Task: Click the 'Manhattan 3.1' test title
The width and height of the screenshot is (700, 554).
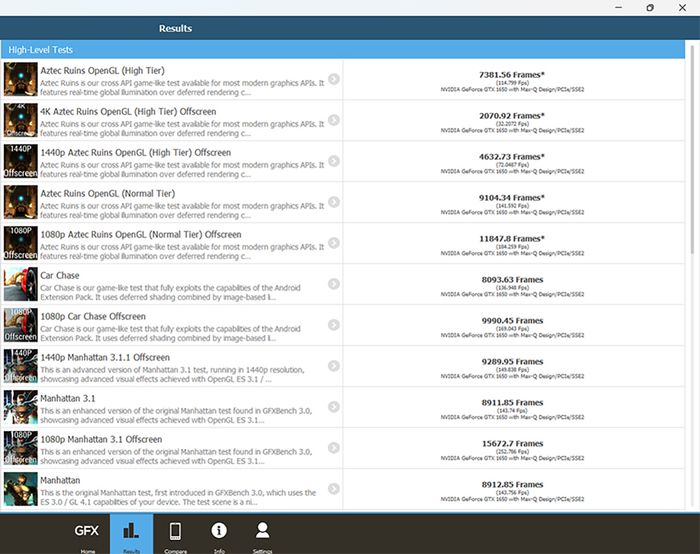Action: [67, 398]
